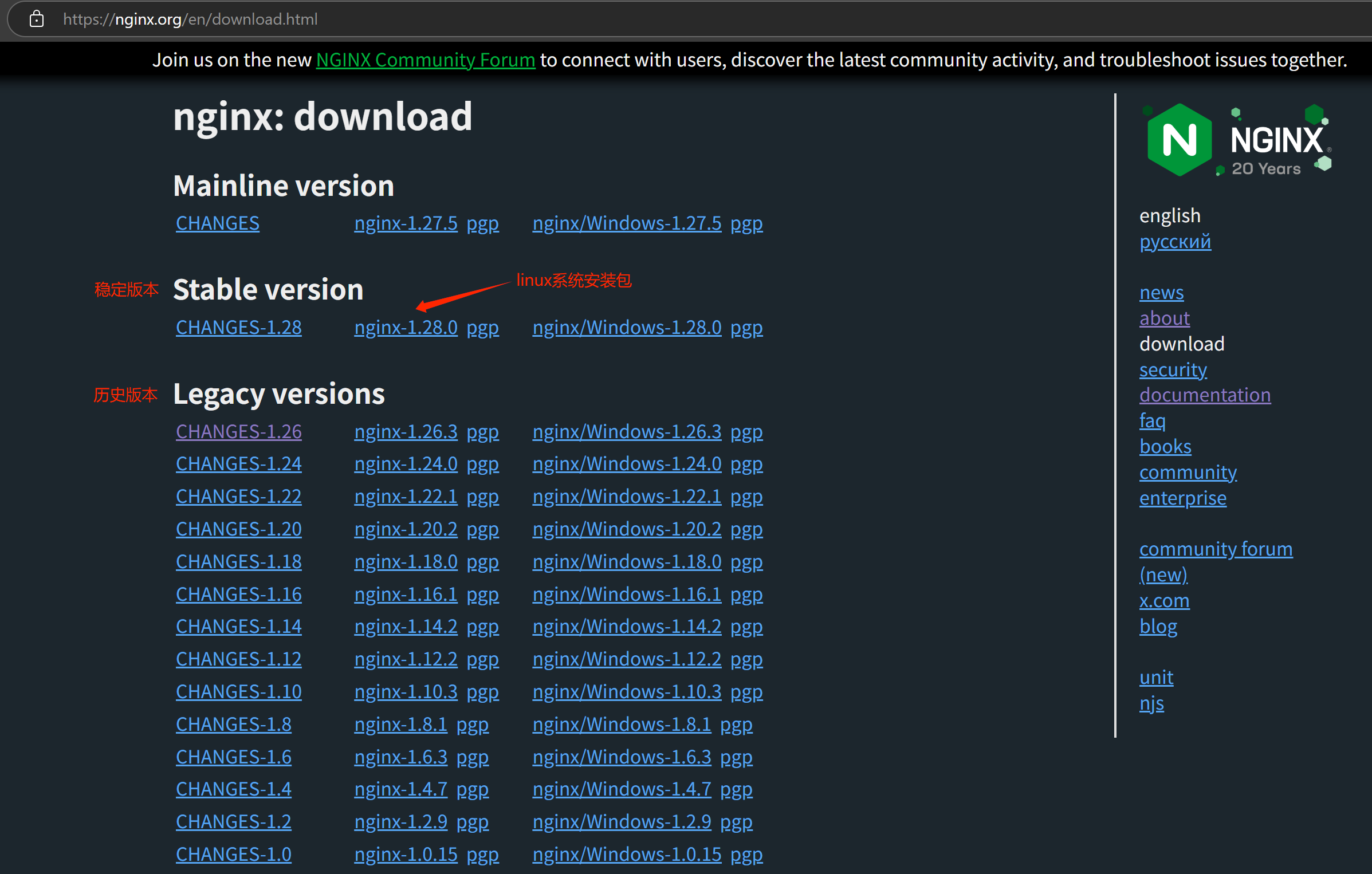Screen dimensions: 1372x874
Task: Open the security sidebar link
Action: coord(1173,370)
